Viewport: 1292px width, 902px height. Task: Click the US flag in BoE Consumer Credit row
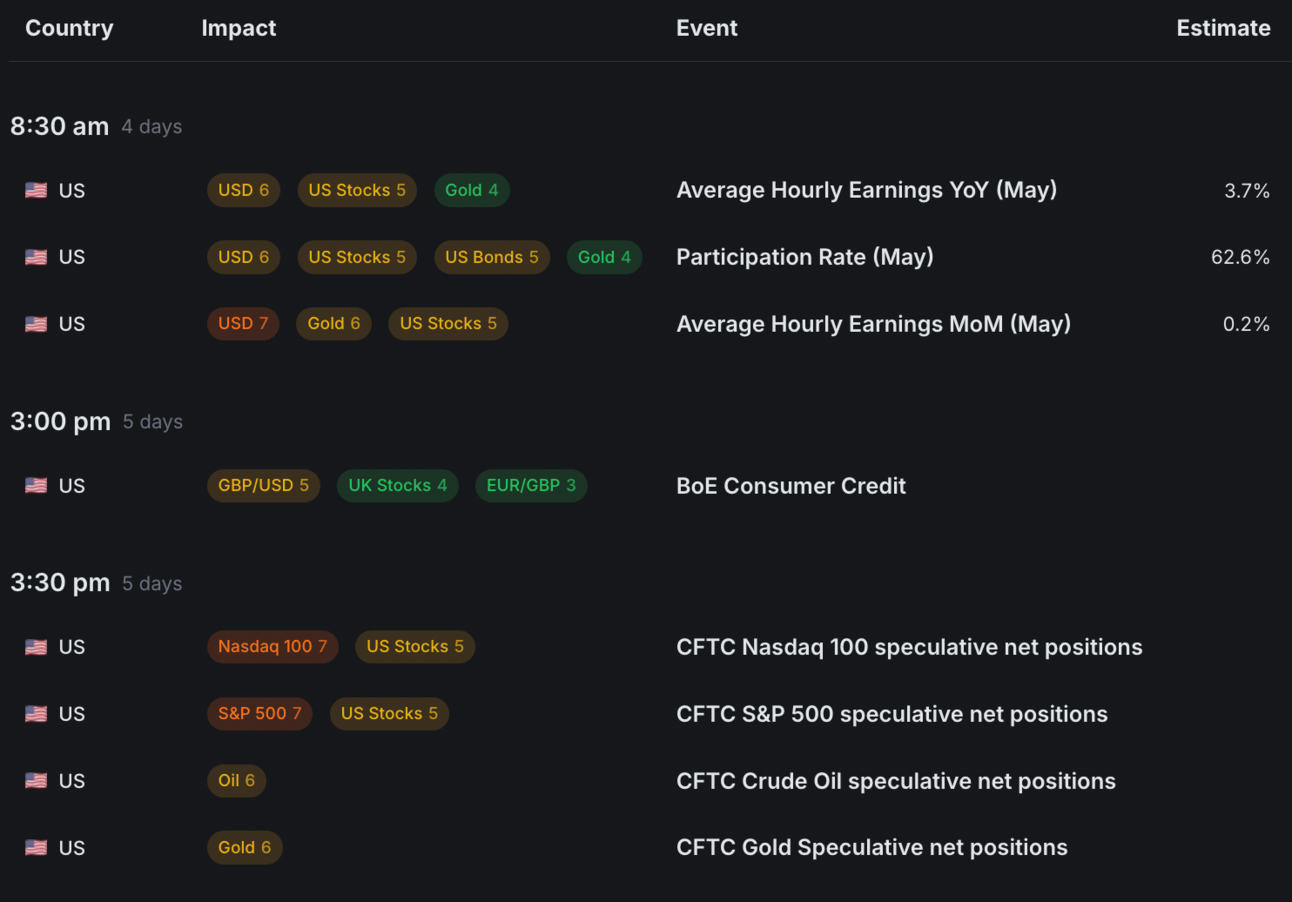point(36,486)
